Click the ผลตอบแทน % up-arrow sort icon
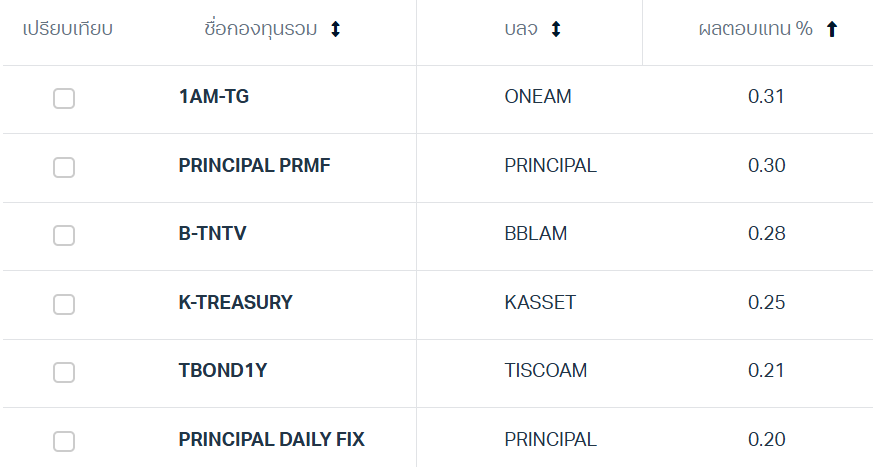 831,29
